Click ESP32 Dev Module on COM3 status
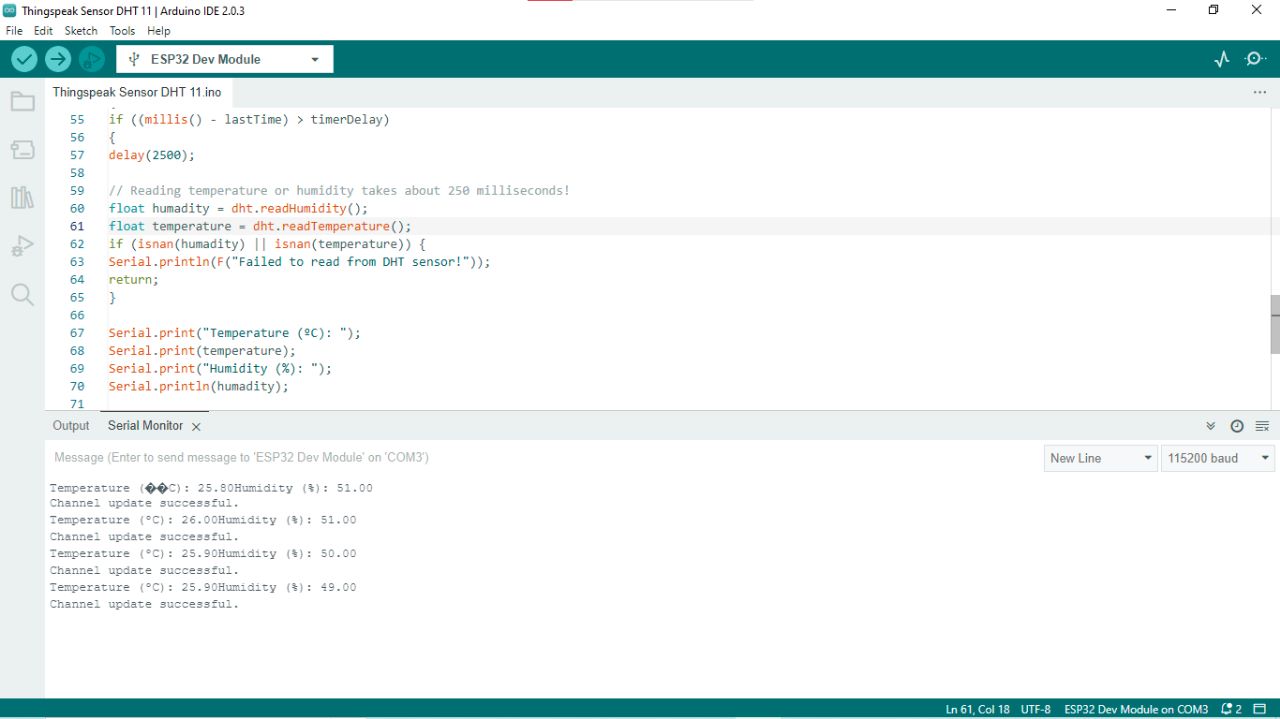Viewport: 1280px width, 719px height. coord(1136,709)
